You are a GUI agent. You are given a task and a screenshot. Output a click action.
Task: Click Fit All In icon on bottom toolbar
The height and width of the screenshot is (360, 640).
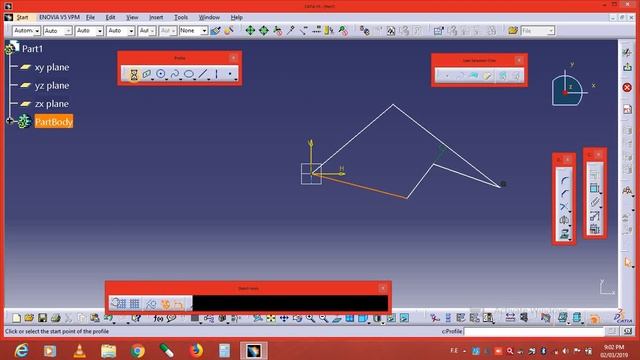tap(271, 318)
